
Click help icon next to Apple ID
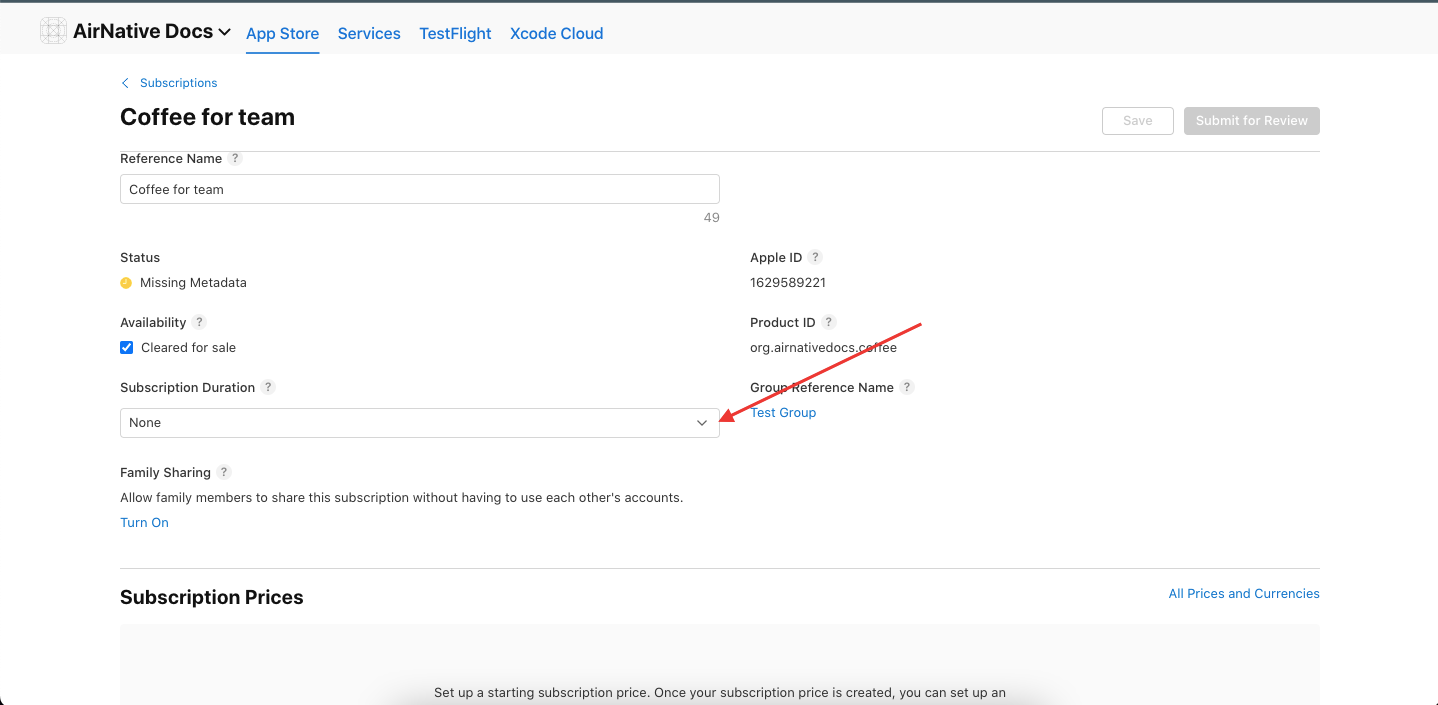pos(815,257)
